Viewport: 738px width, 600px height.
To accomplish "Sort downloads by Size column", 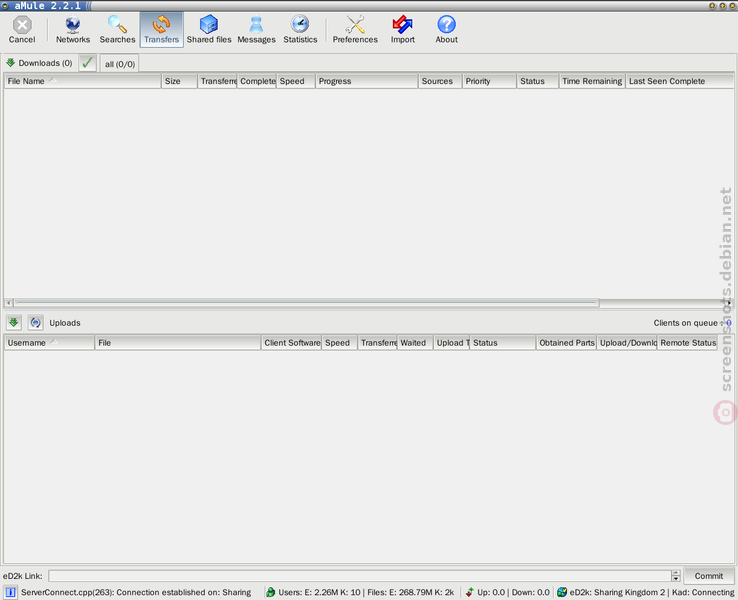I will [x=179, y=81].
